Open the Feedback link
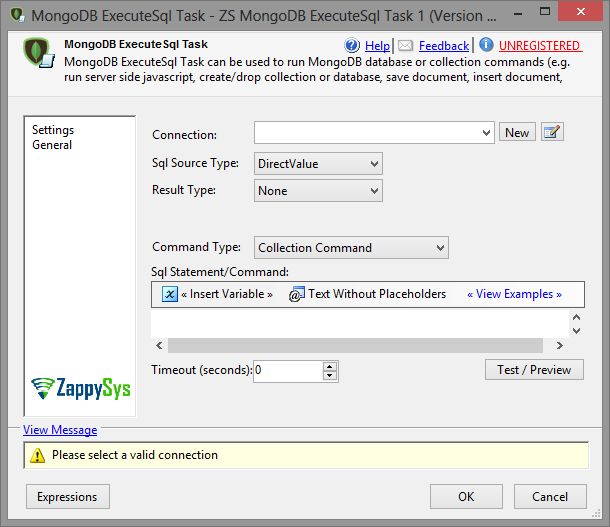Viewport: 610px width, 527px height. [x=444, y=46]
